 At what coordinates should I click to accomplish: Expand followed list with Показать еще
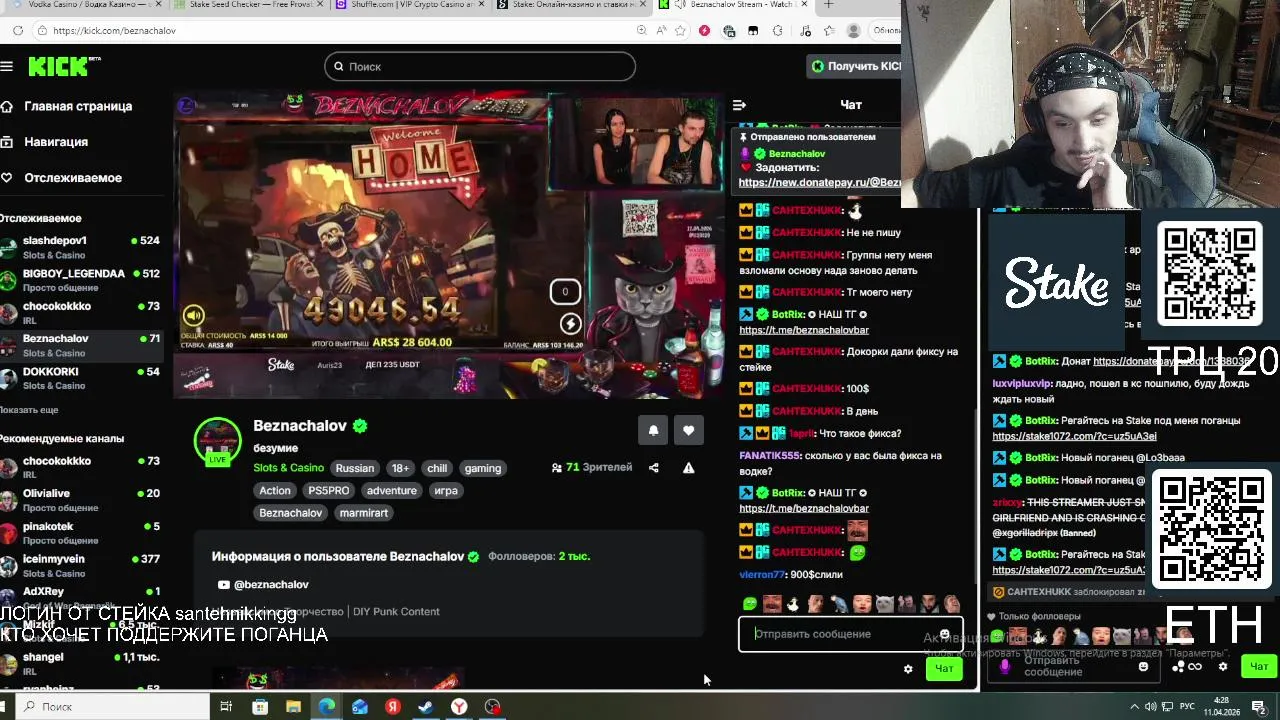[29, 410]
